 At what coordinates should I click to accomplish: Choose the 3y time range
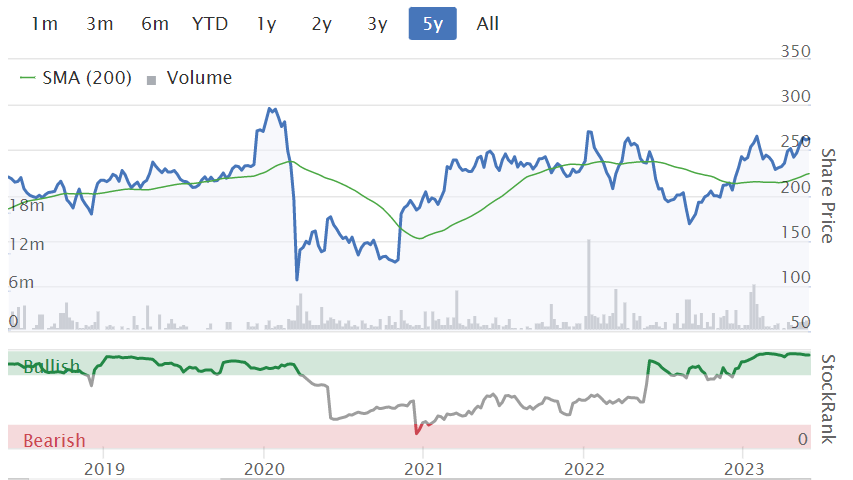coord(377,24)
